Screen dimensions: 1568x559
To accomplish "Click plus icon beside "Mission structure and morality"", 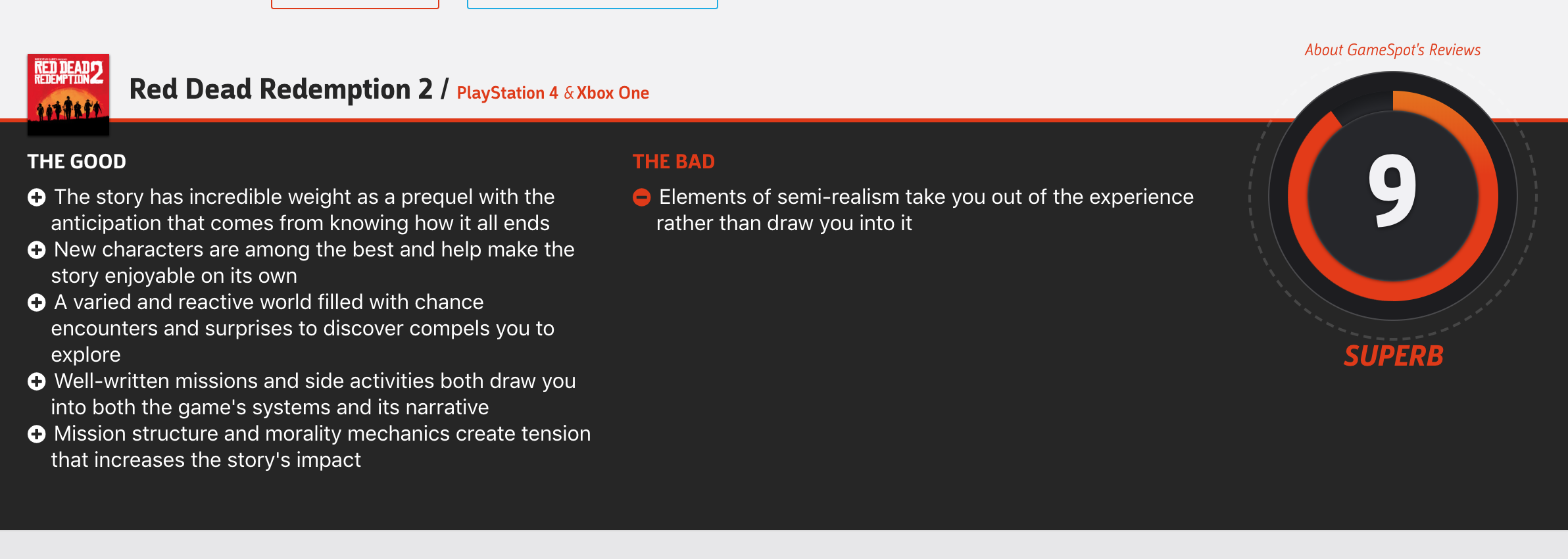I will 37,433.
